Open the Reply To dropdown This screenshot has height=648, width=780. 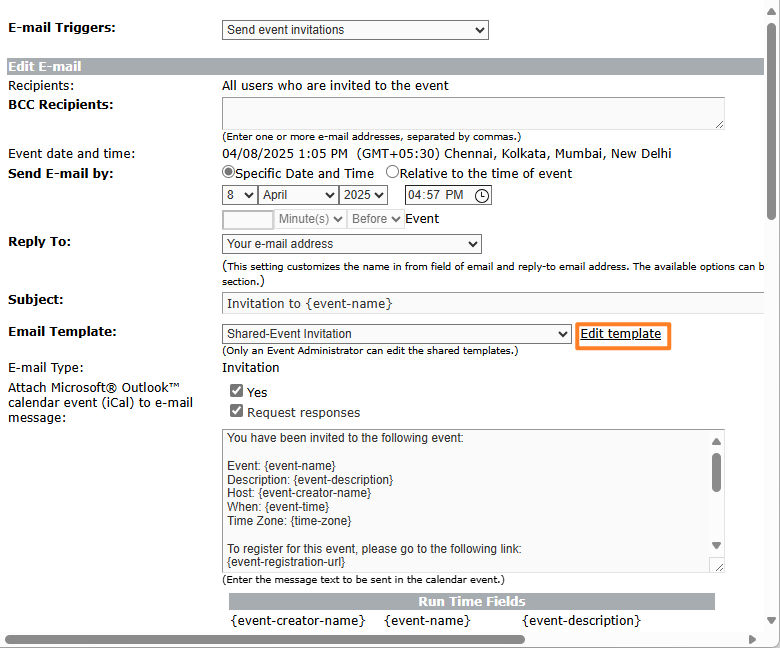point(352,244)
